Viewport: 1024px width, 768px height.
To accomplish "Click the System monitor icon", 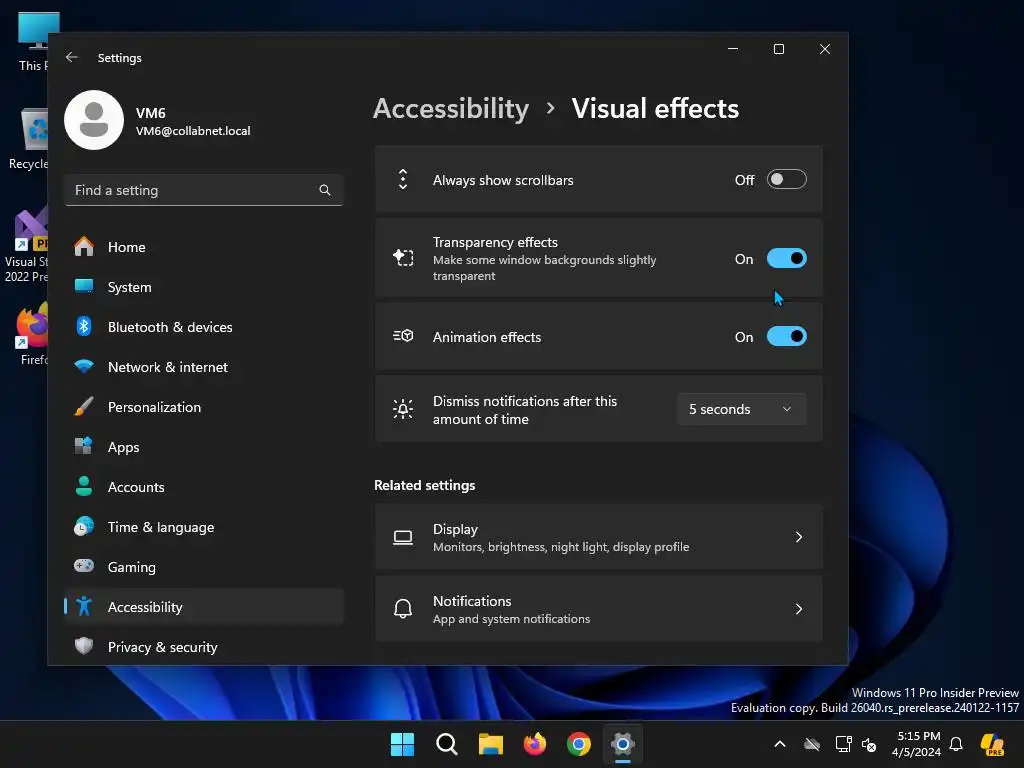I will [84, 287].
